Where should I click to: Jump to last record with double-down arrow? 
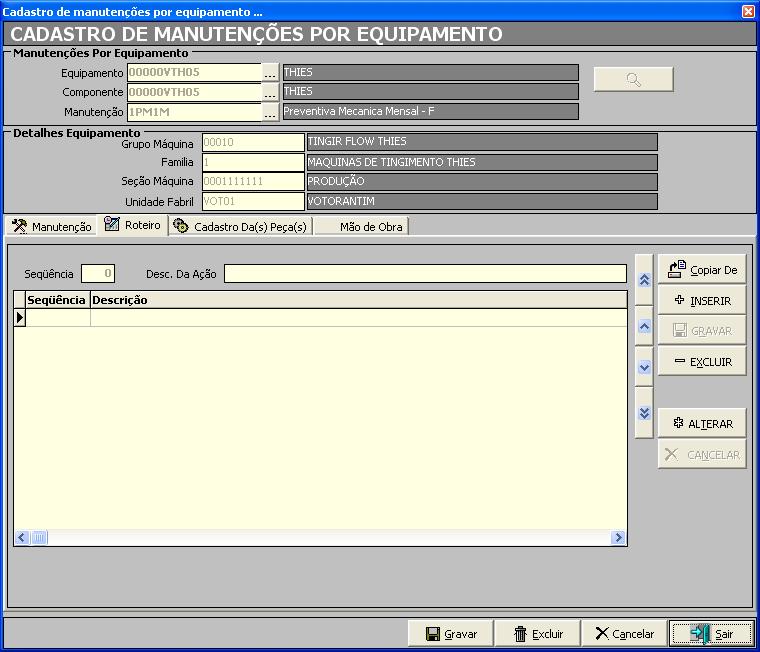click(x=644, y=413)
